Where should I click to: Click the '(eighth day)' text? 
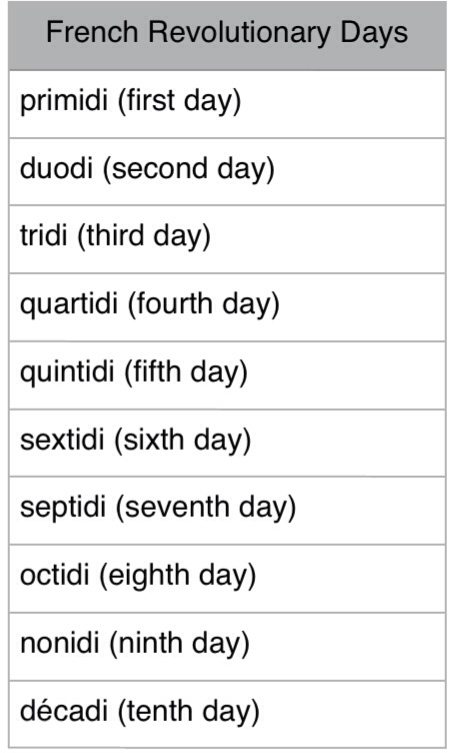click(178, 577)
